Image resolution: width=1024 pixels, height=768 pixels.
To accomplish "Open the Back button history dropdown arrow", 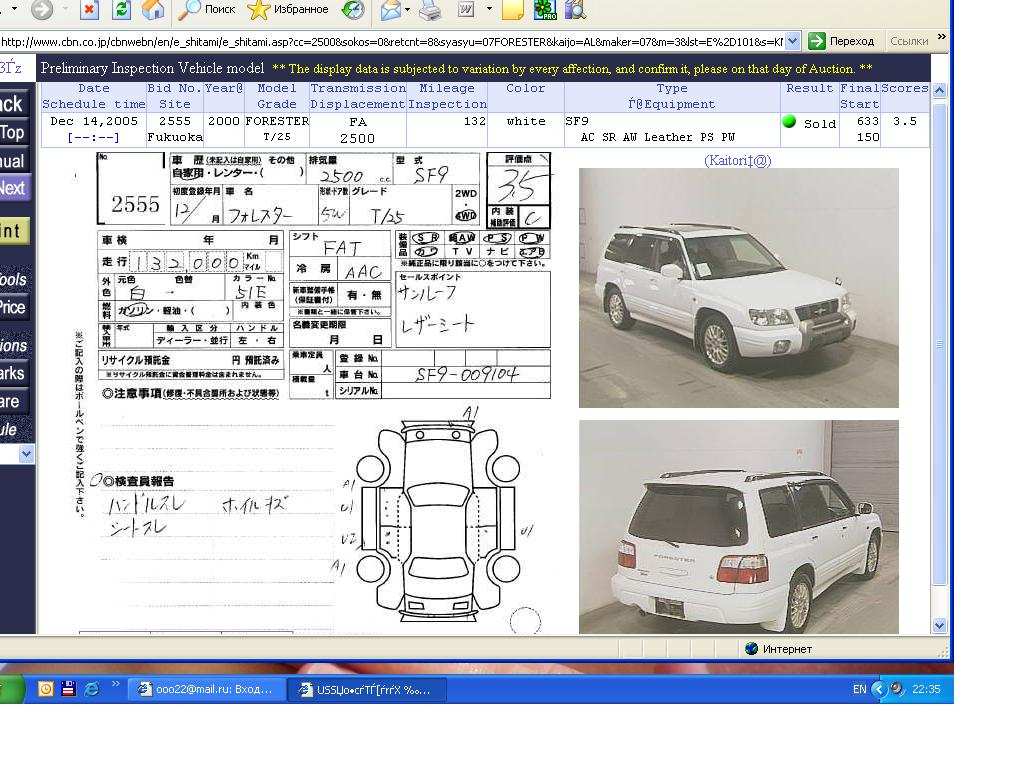I will tap(14, 9).
